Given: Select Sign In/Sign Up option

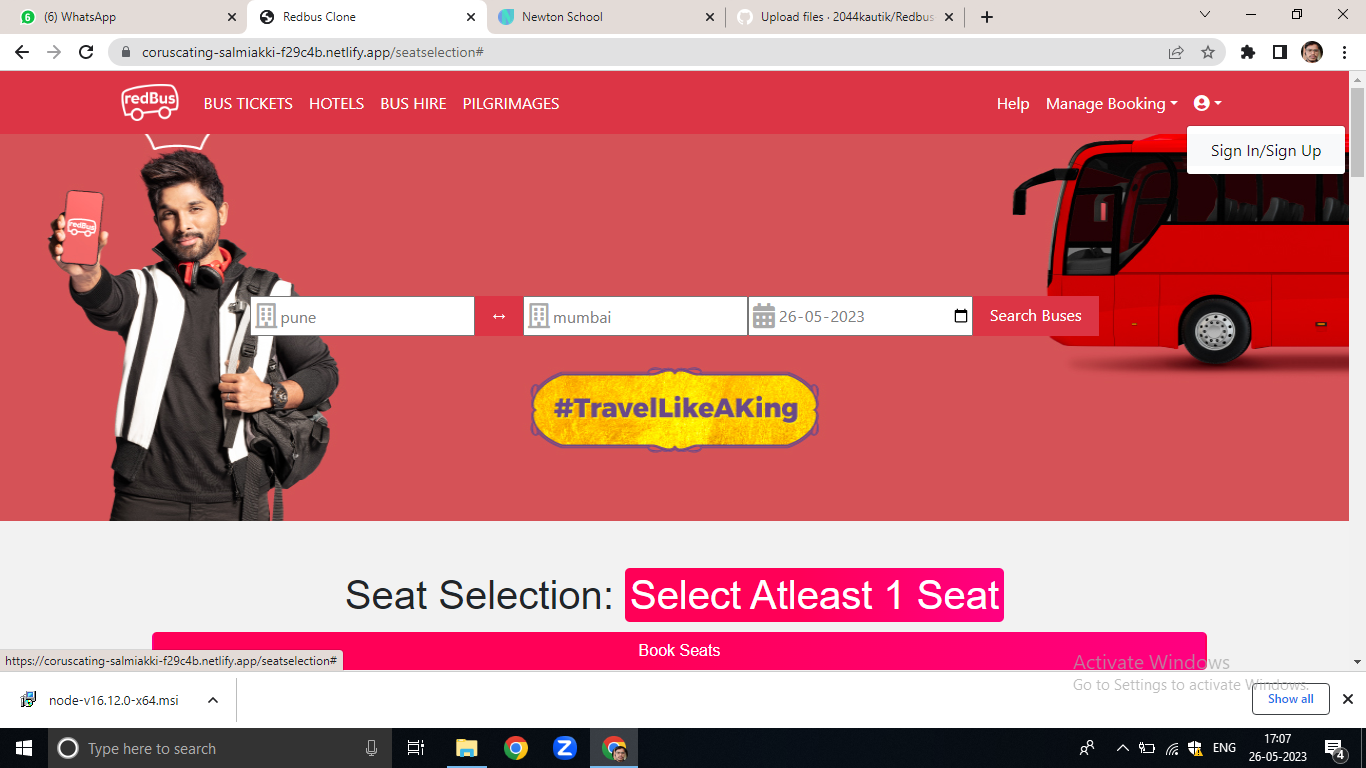Looking at the screenshot, I should point(1266,150).
